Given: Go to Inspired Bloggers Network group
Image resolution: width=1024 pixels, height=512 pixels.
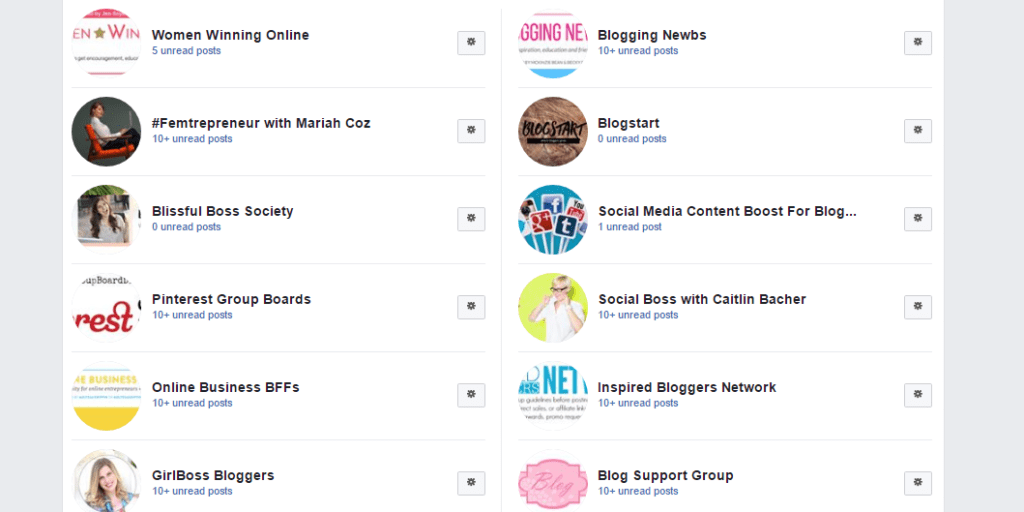Looking at the screenshot, I should click(687, 387).
